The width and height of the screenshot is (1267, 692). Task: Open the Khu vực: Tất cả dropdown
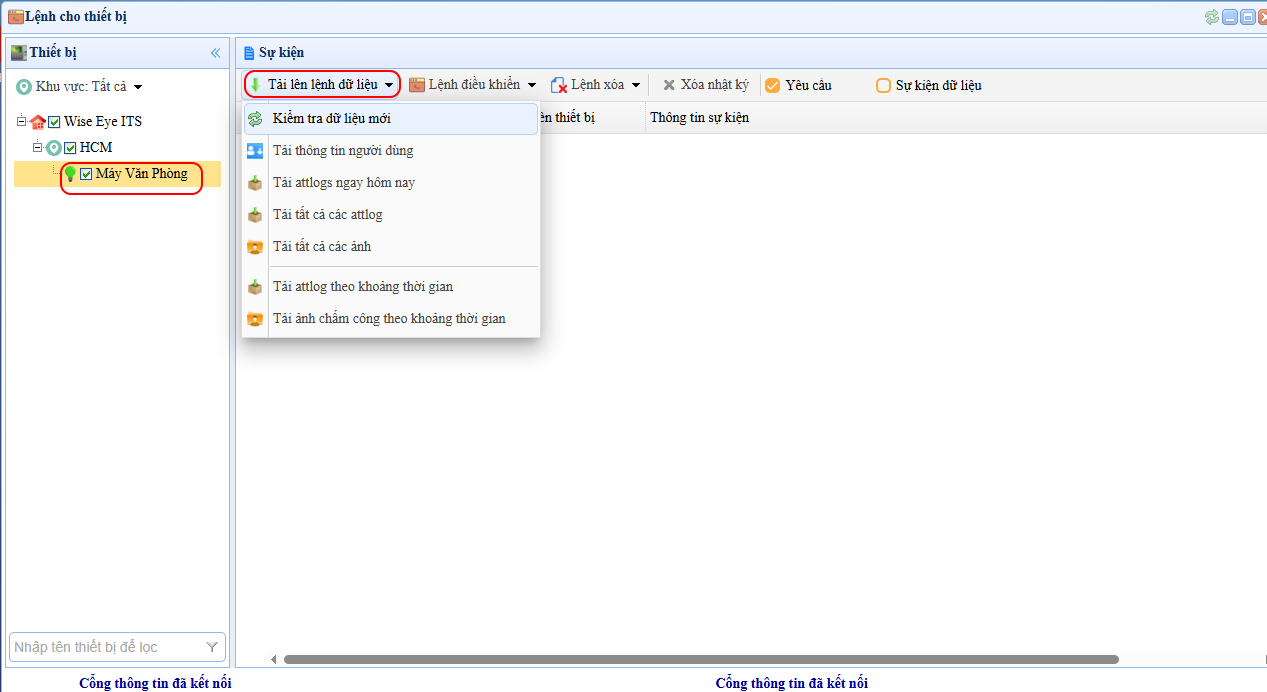pyautogui.click(x=138, y=87)
